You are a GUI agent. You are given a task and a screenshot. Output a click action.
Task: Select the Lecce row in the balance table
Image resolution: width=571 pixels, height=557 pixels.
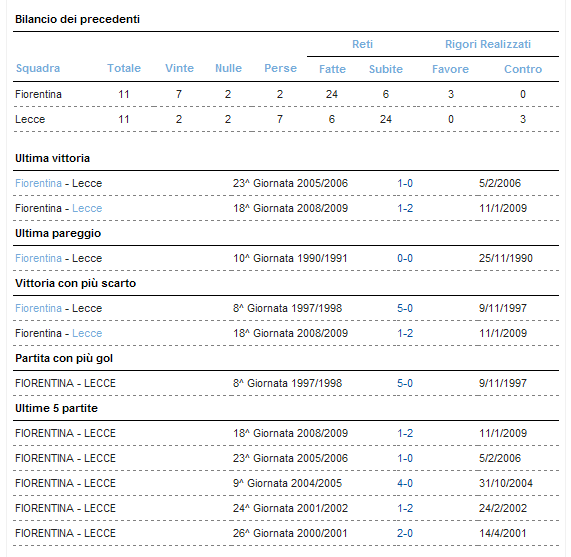point(286,119)
